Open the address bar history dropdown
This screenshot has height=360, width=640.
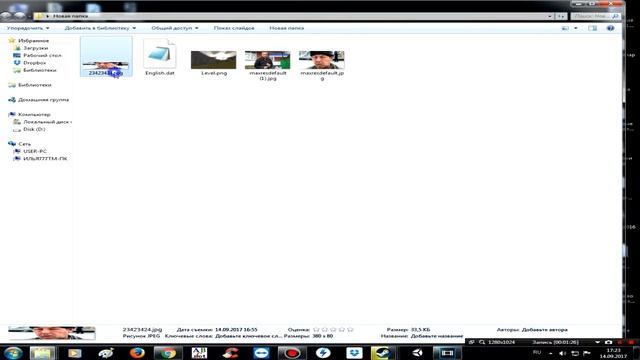coord(550,16)
